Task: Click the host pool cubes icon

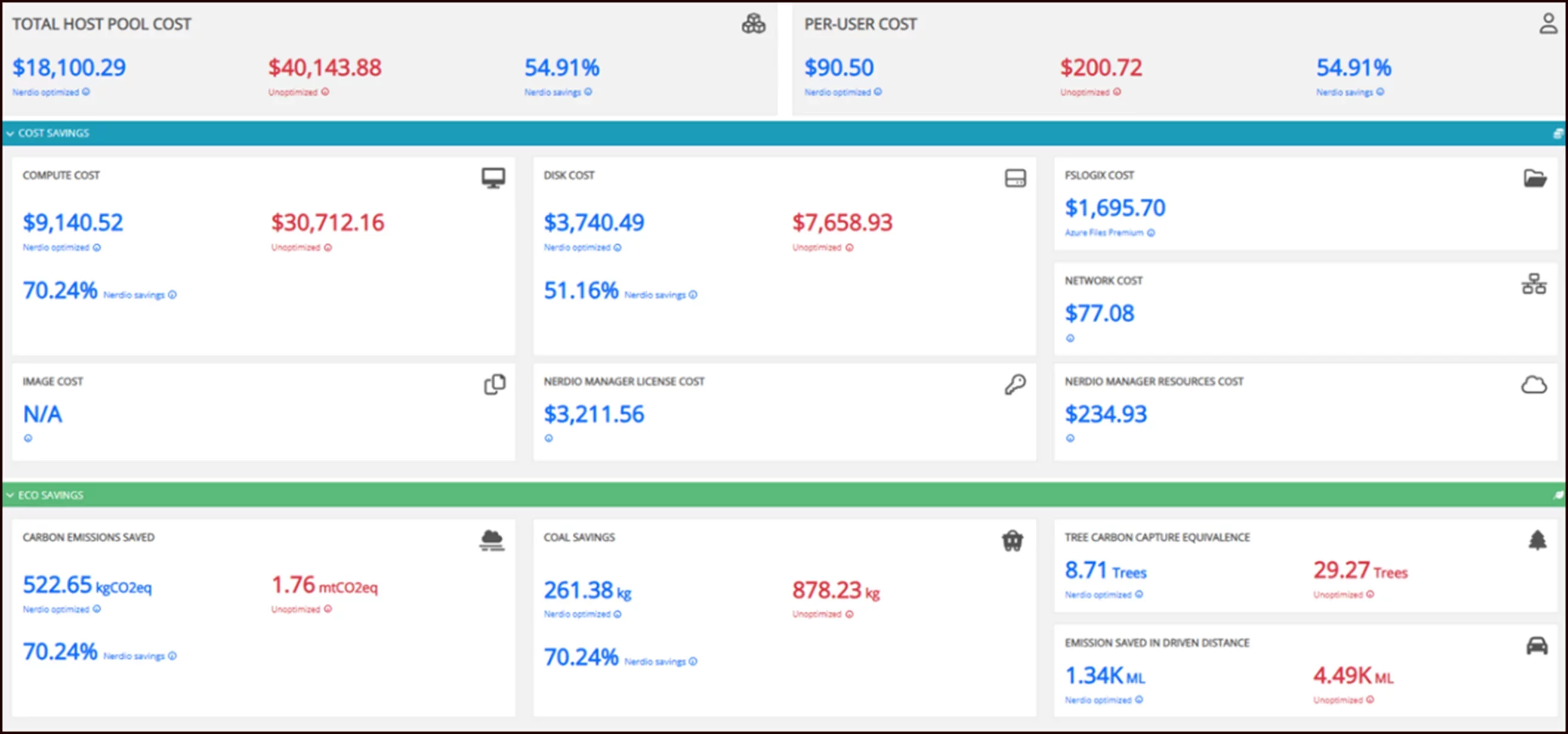Action: coord(753,24)
